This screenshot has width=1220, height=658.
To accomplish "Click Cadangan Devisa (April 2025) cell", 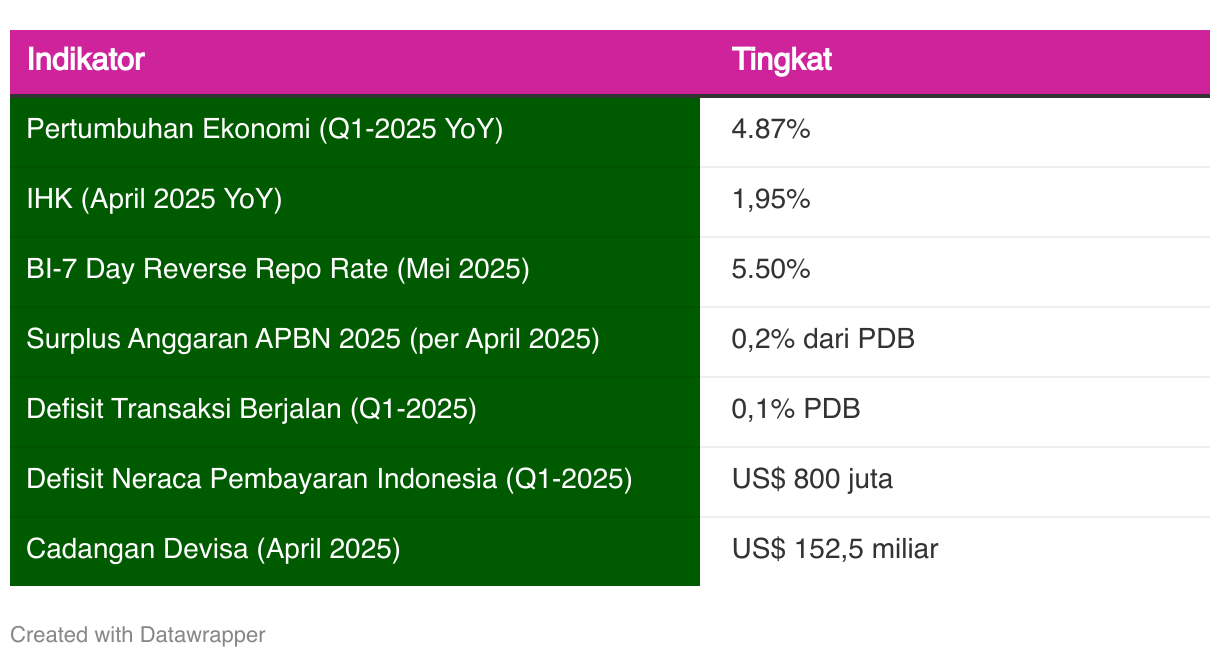I will pos(355,551).
